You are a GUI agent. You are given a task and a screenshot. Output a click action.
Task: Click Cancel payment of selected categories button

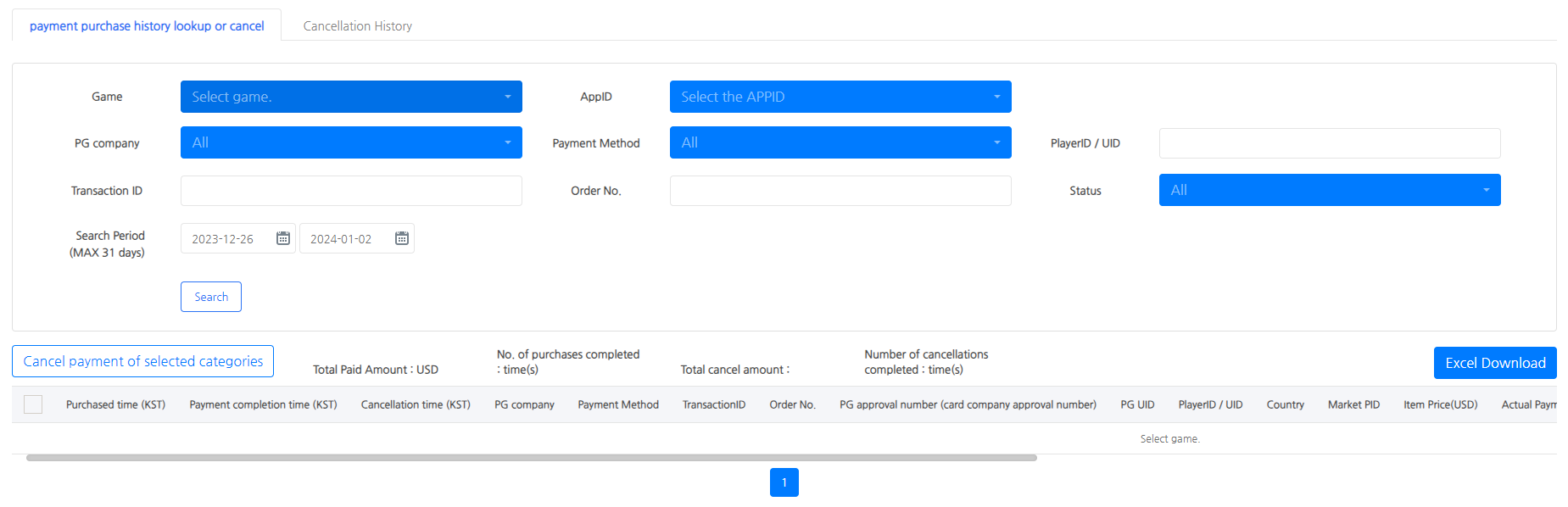(x=142, y=361)
